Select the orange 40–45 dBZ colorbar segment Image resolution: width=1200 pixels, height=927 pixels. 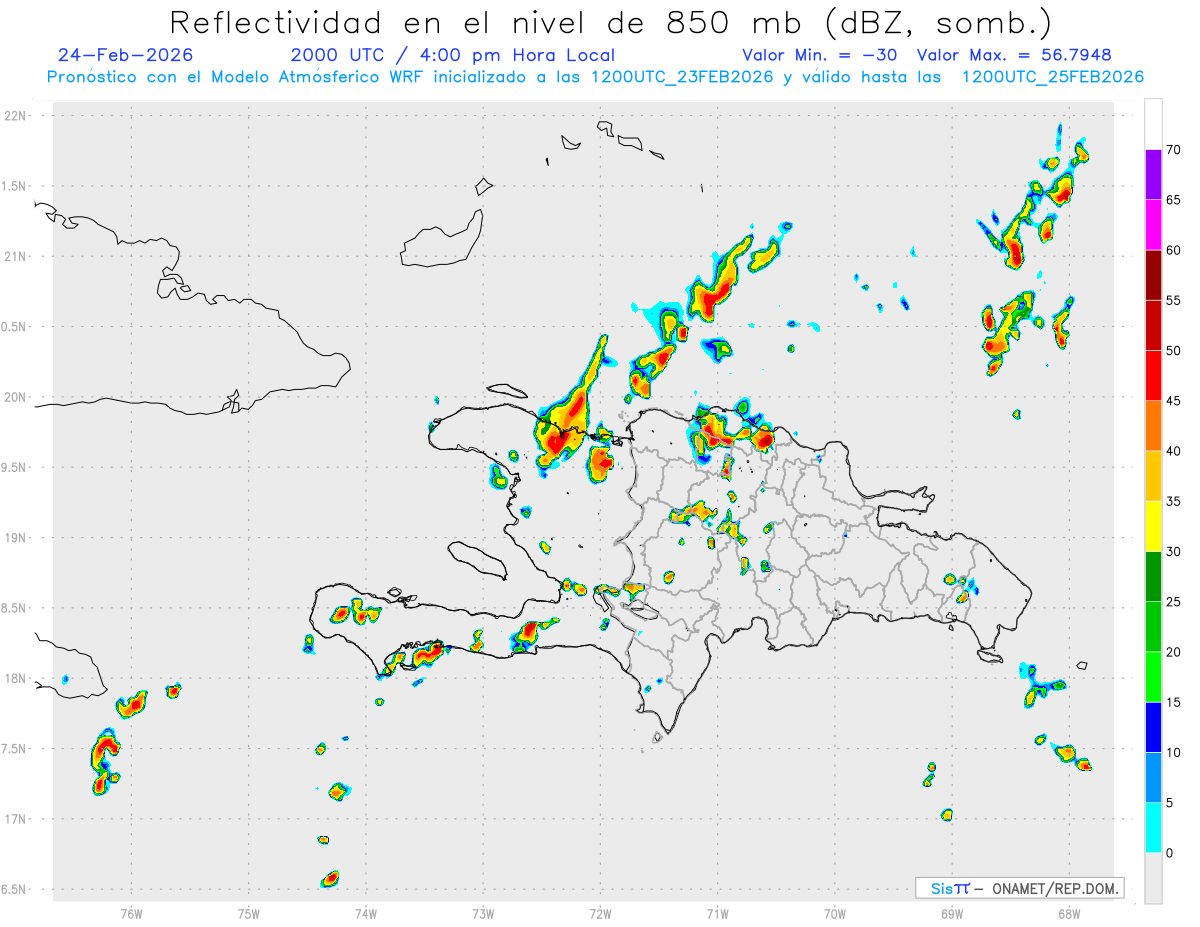point(1153,426)
